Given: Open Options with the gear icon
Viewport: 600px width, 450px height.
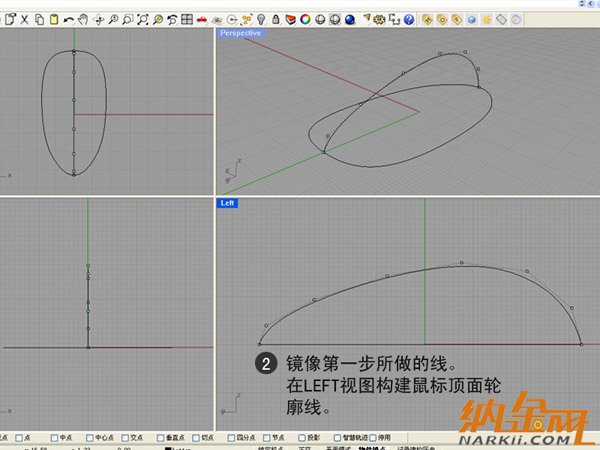Looking at the screenshot, I should click(x=379, y=19).
